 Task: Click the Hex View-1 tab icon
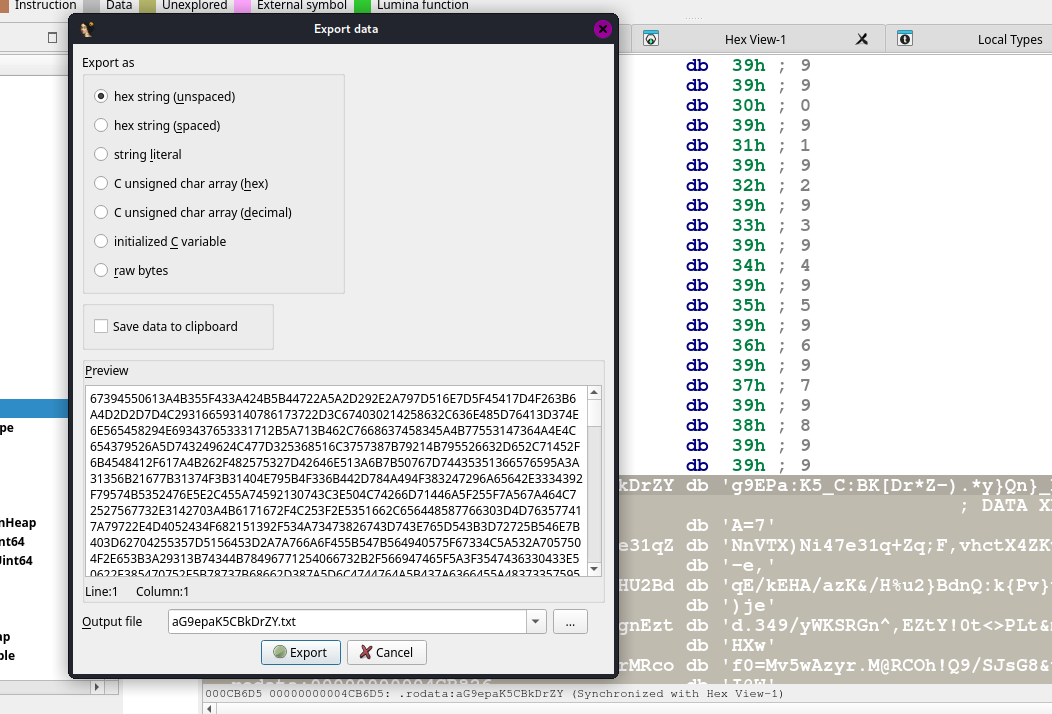(x=651, y=39)
